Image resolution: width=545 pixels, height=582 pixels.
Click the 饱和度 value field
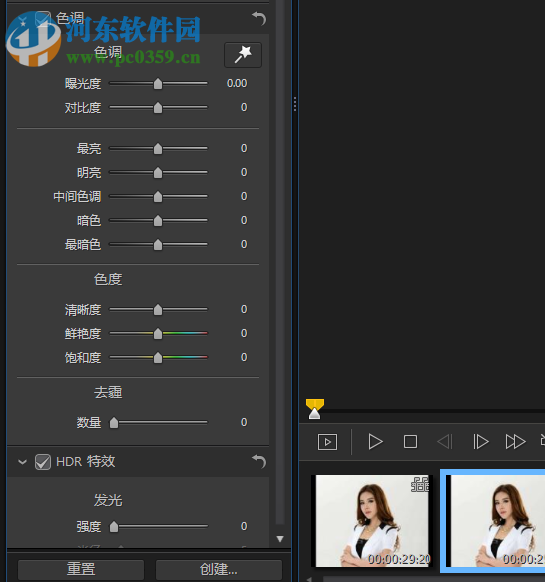(x=244, y=357)
